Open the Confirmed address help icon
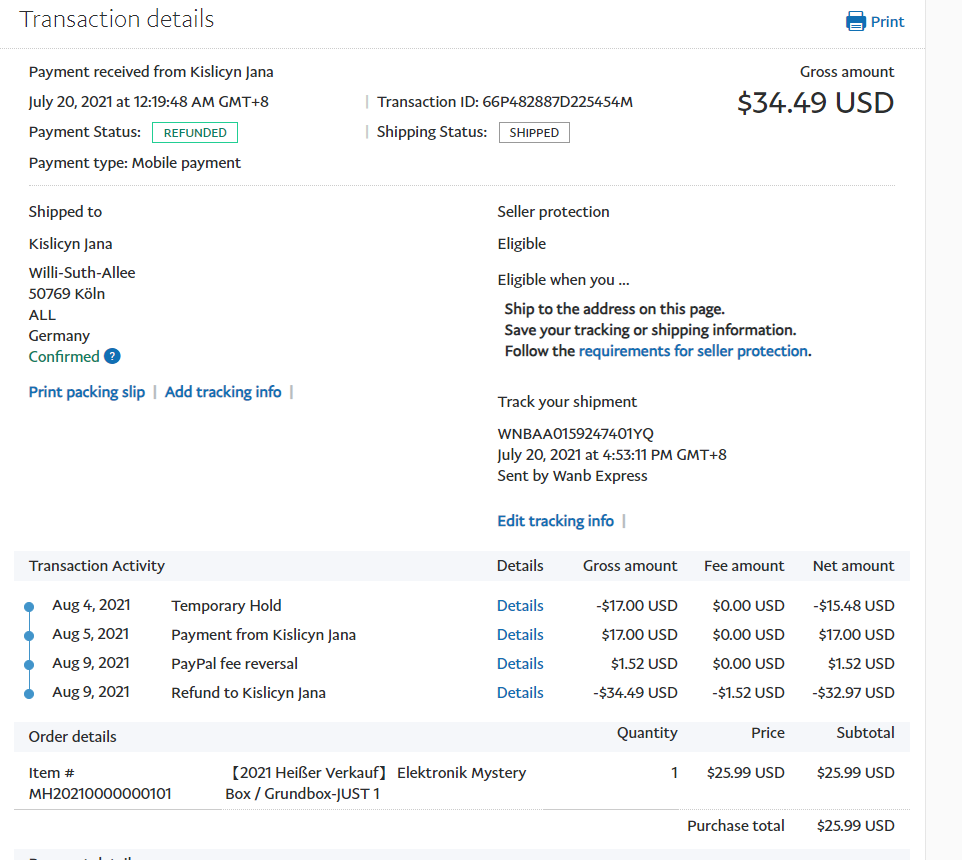962x860 pixels. [112, 357]
